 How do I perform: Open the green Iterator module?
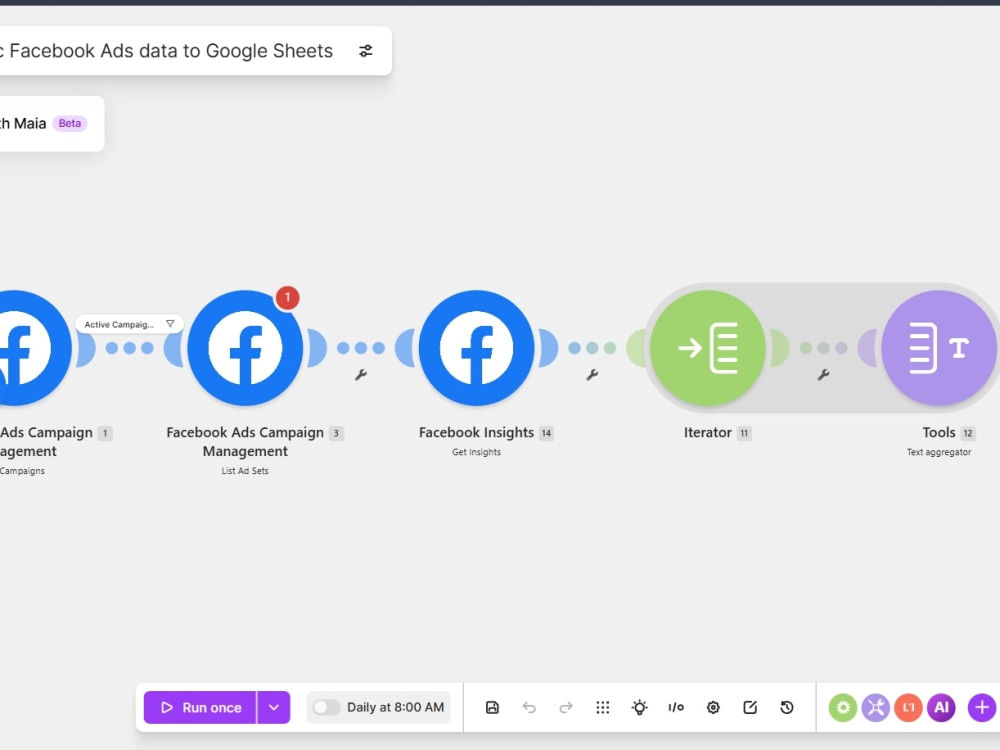708,348
